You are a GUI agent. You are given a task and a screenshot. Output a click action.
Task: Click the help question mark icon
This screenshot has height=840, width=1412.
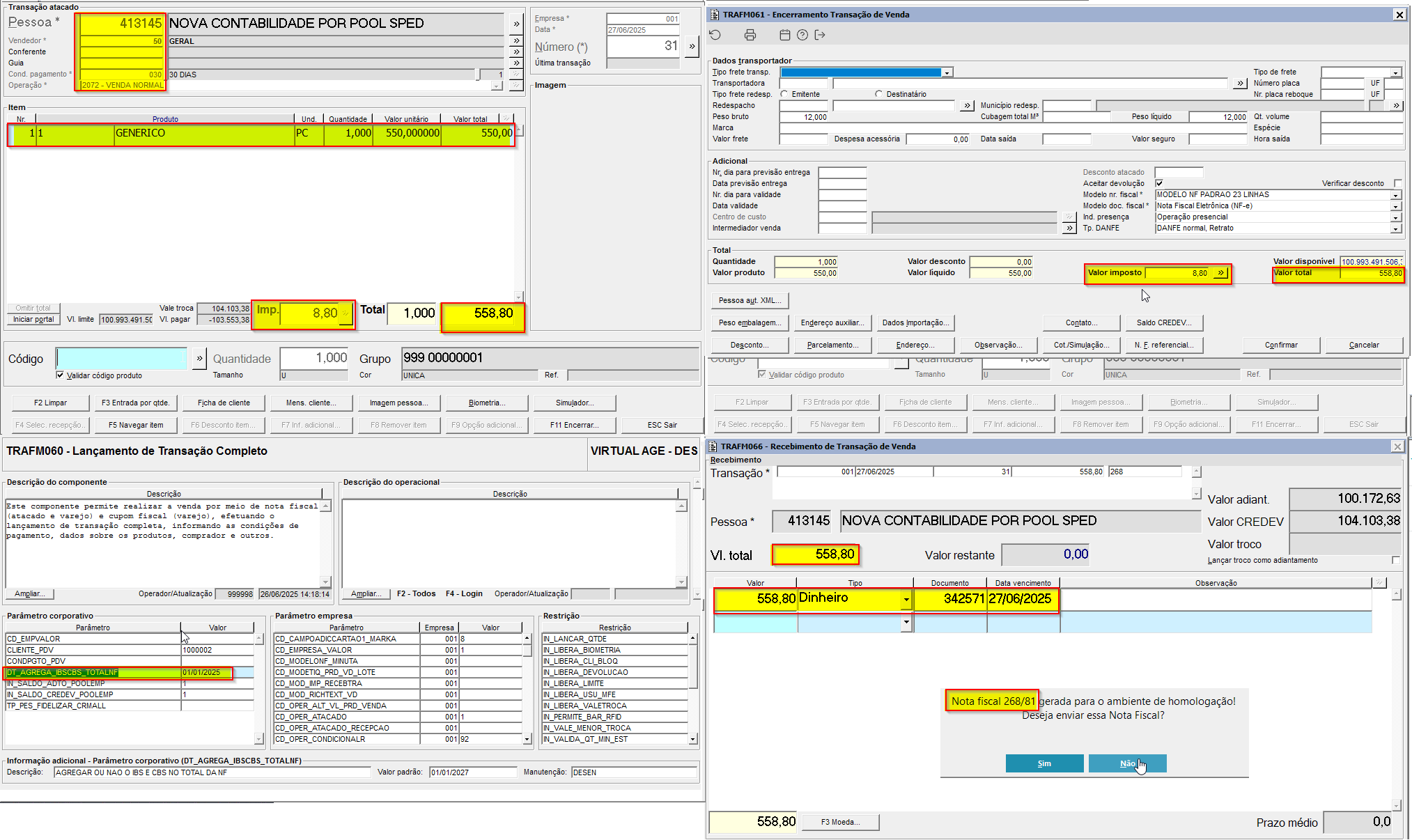[x=802, y=35]
